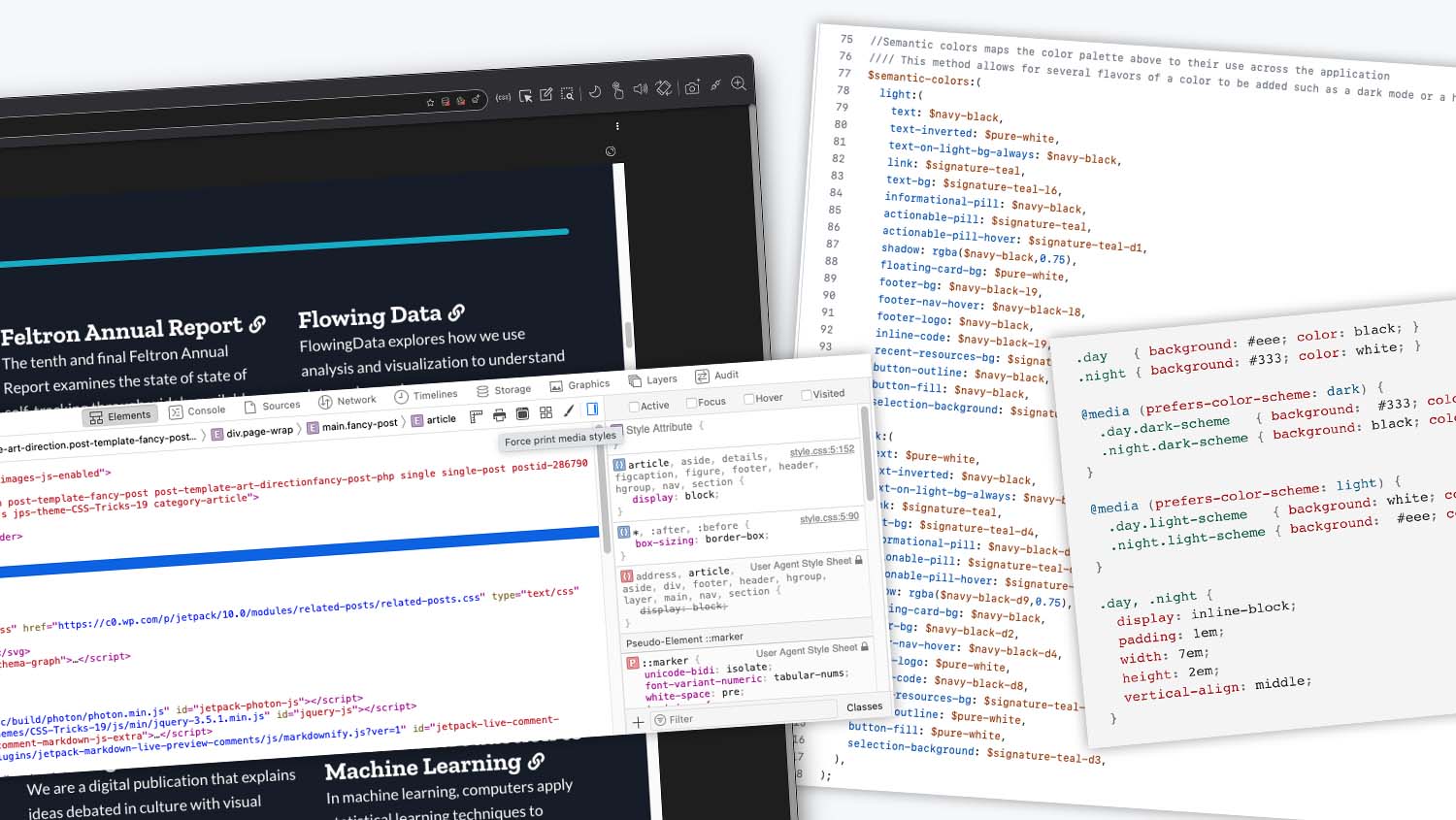The height and width of the screenshot is (820, 1456).
Task: Open the edit page pencil tool
Action: pos(546,94)
